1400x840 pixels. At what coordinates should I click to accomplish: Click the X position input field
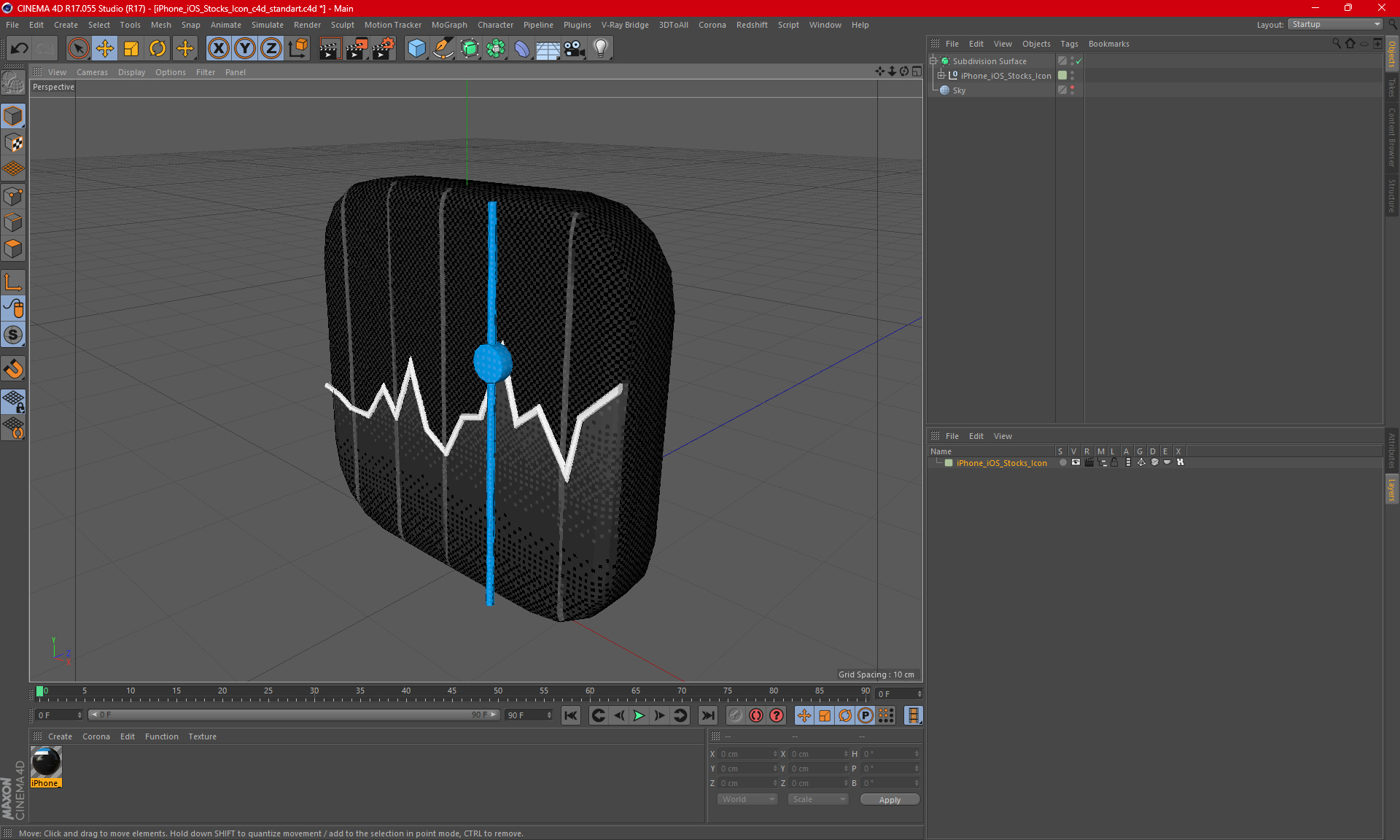click(x=748, y=754)
